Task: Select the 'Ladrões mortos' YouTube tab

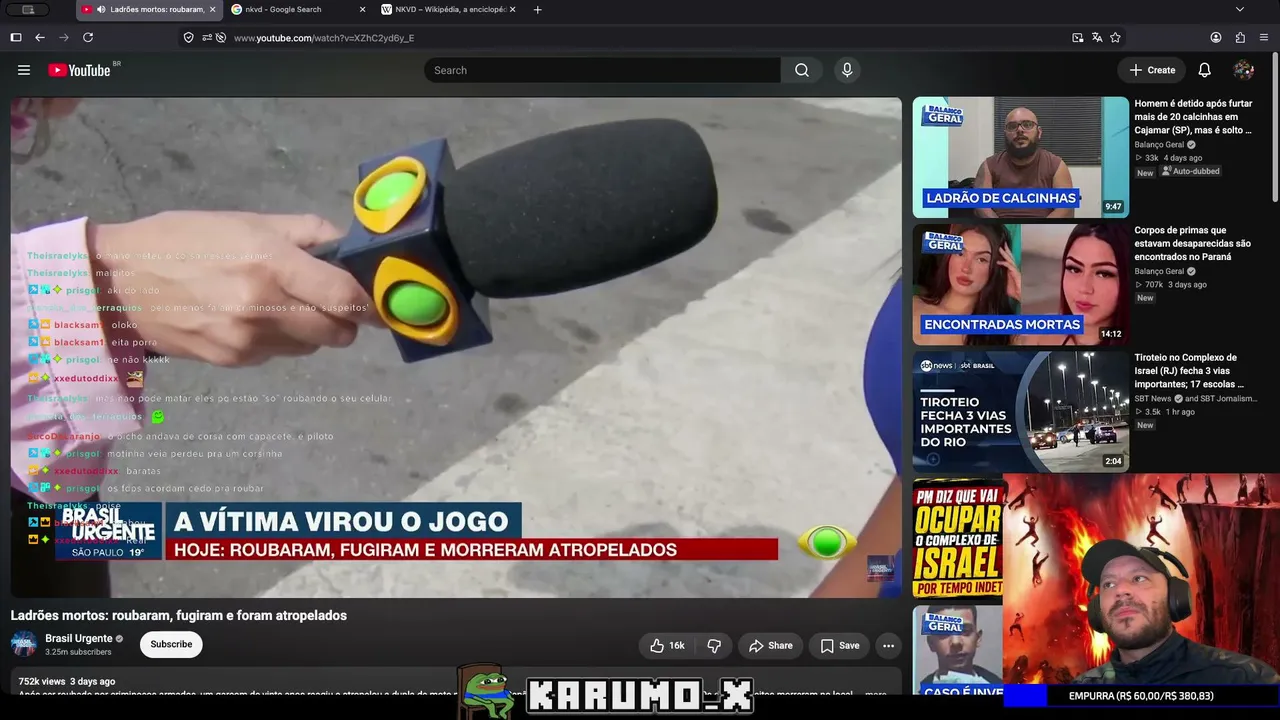Action: pyautogui.click(x=149, y=10)
